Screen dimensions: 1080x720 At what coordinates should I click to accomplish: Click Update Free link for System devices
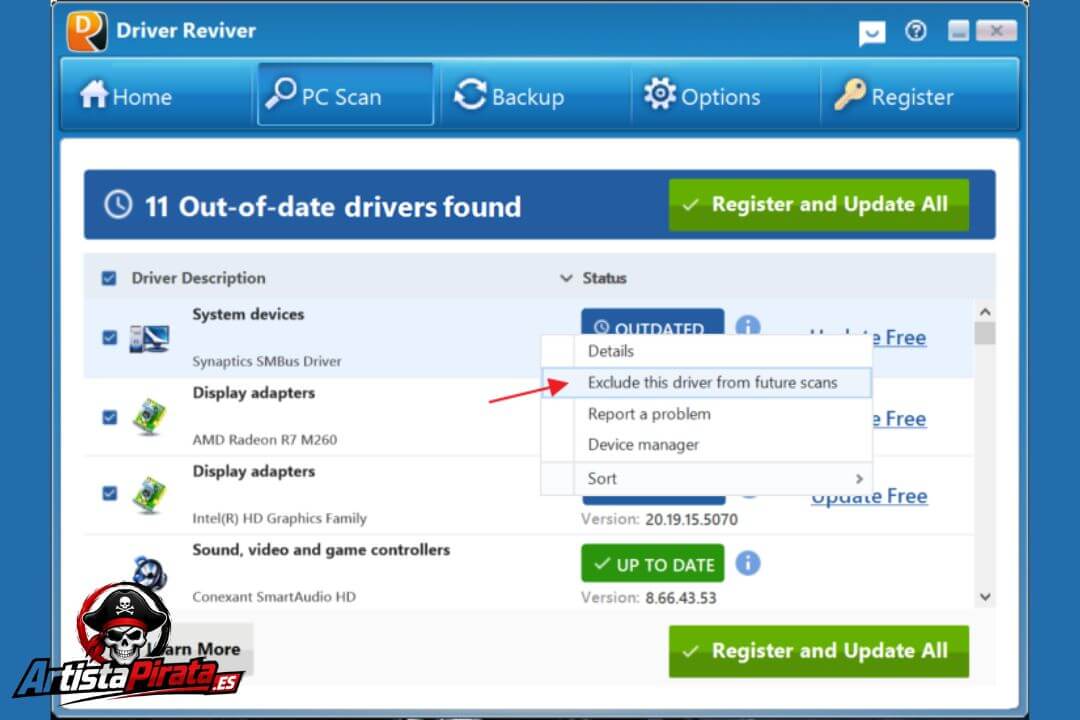tap(899, 338)
